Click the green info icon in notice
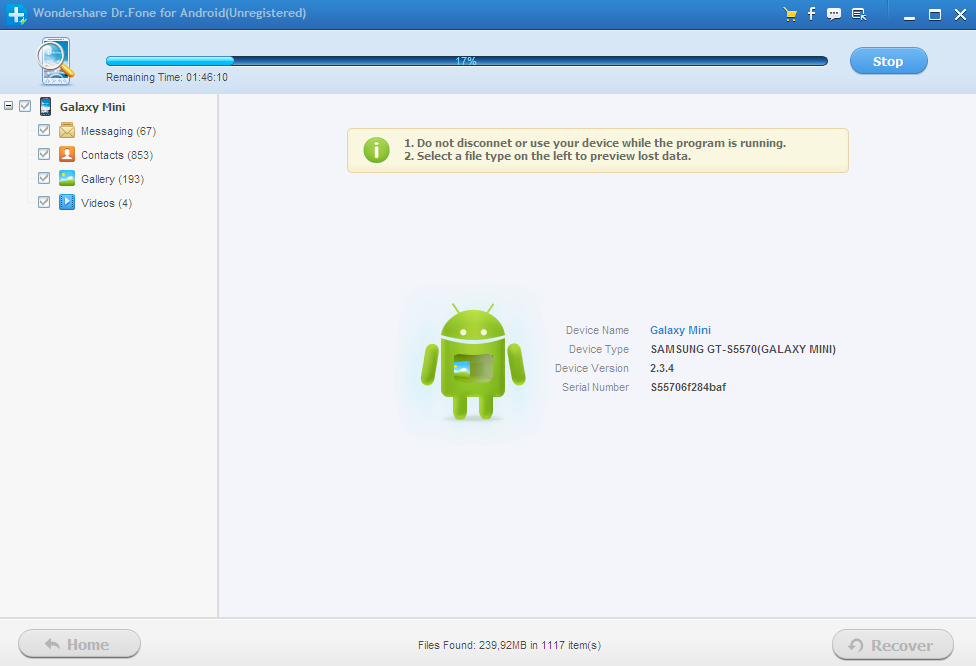The width and height of the screenshot is (976, 666). click(377, 150)
